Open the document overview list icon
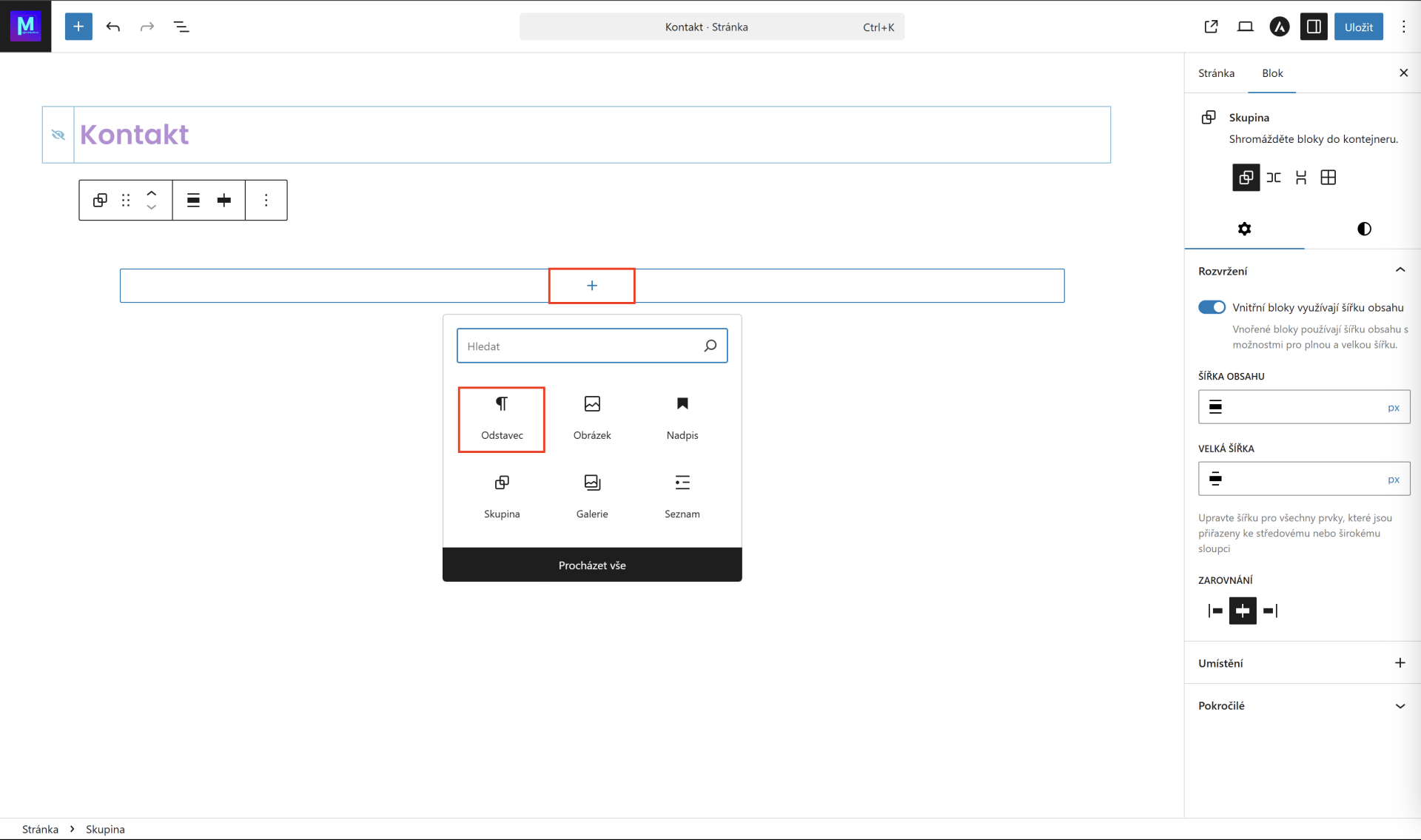Screen dimensions: 1421x840 point(181,27)
